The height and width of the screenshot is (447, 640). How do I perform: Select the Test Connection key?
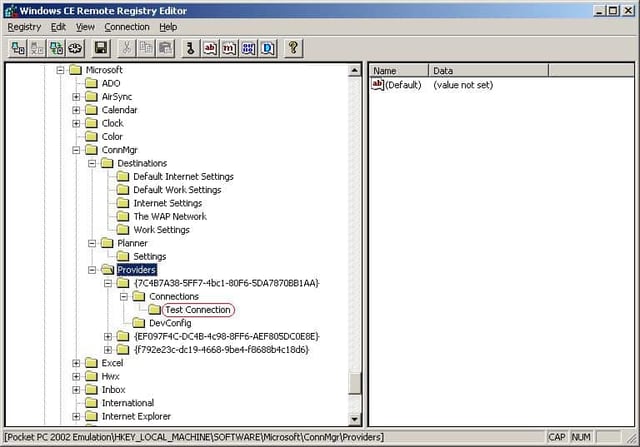pyautogui.click(x=198, y=310)
